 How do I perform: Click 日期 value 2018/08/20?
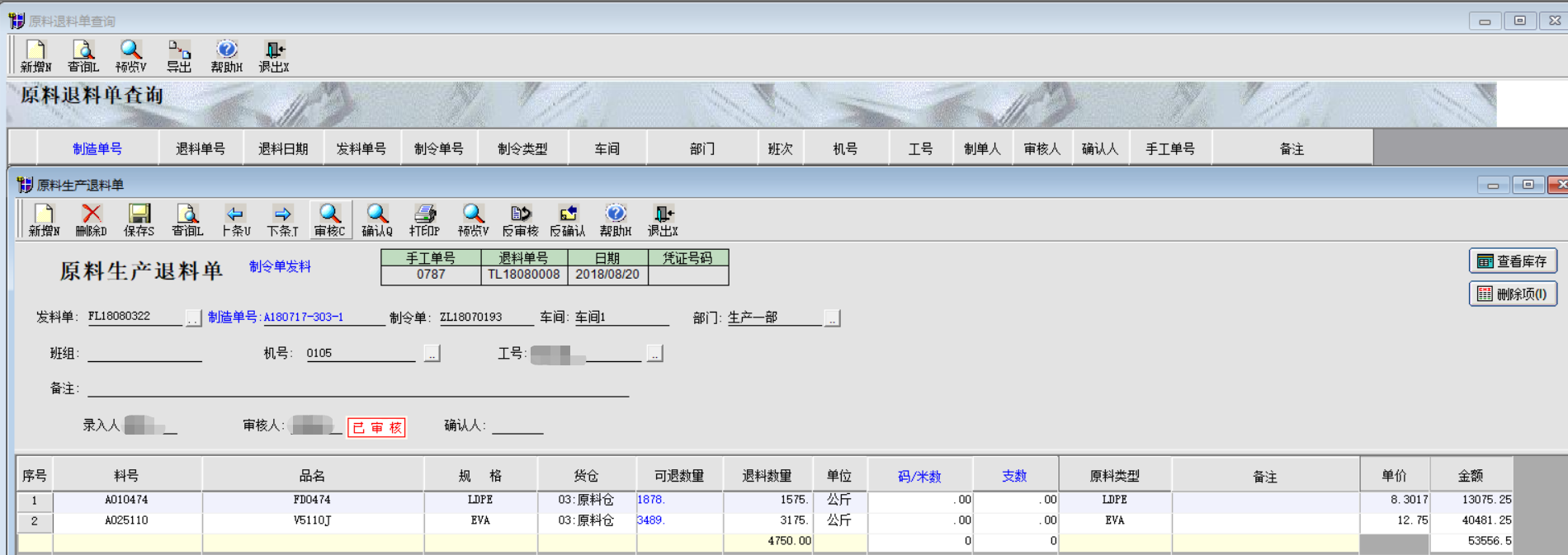(x=607, y=275)
